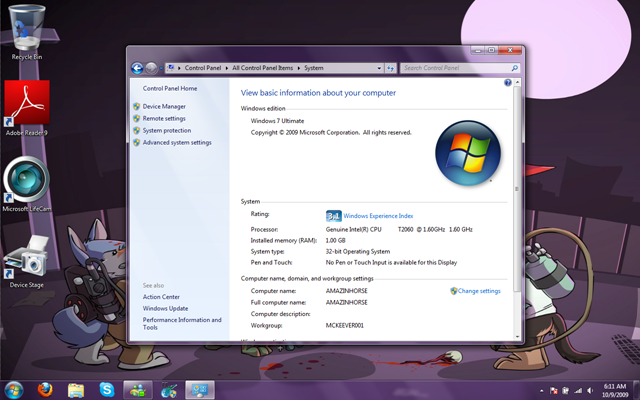Image resolution: width=640 pixels, height=400 pixels.
Task: Maximize the System window
Action: tap(491, 50)
